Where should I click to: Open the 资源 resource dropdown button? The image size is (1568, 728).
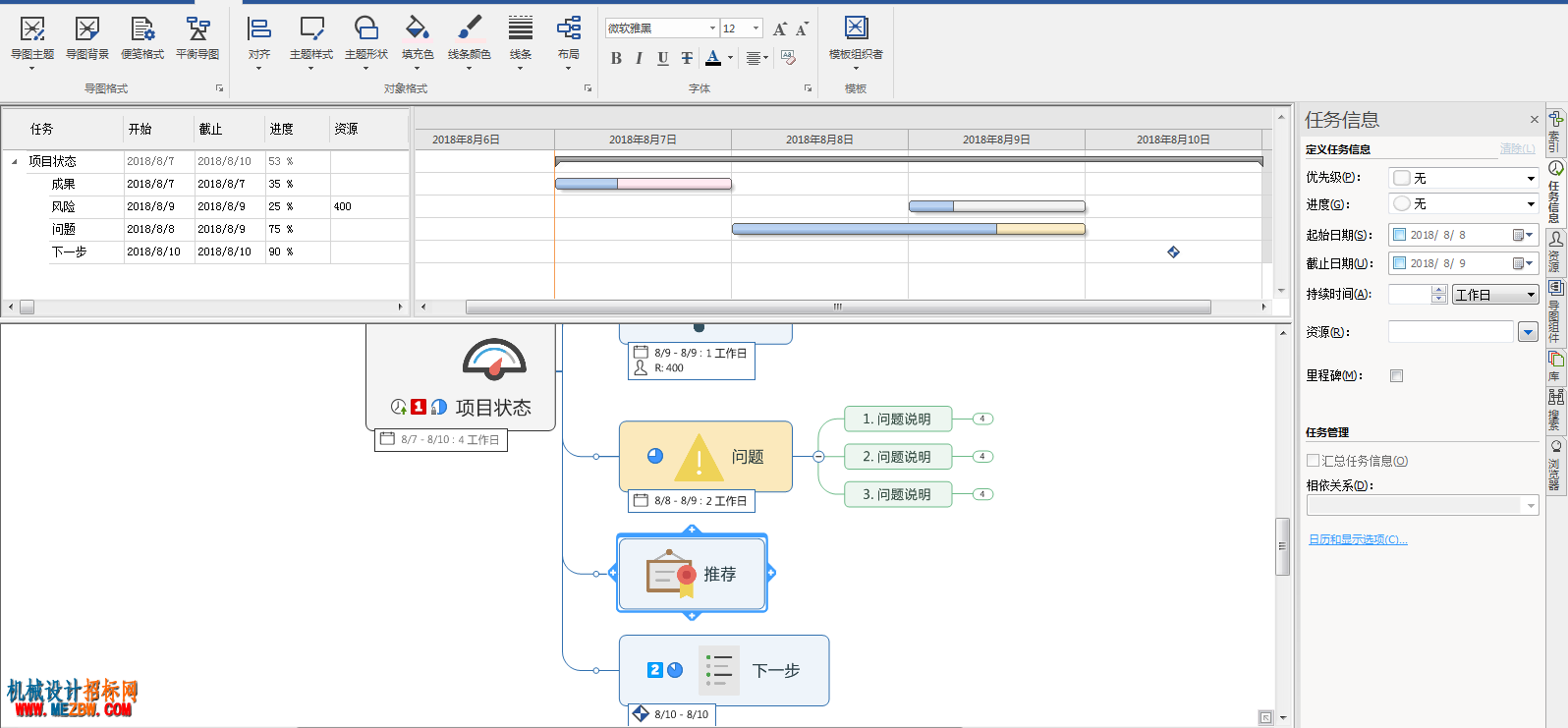pyautogui.click(x=1528, y=332)
